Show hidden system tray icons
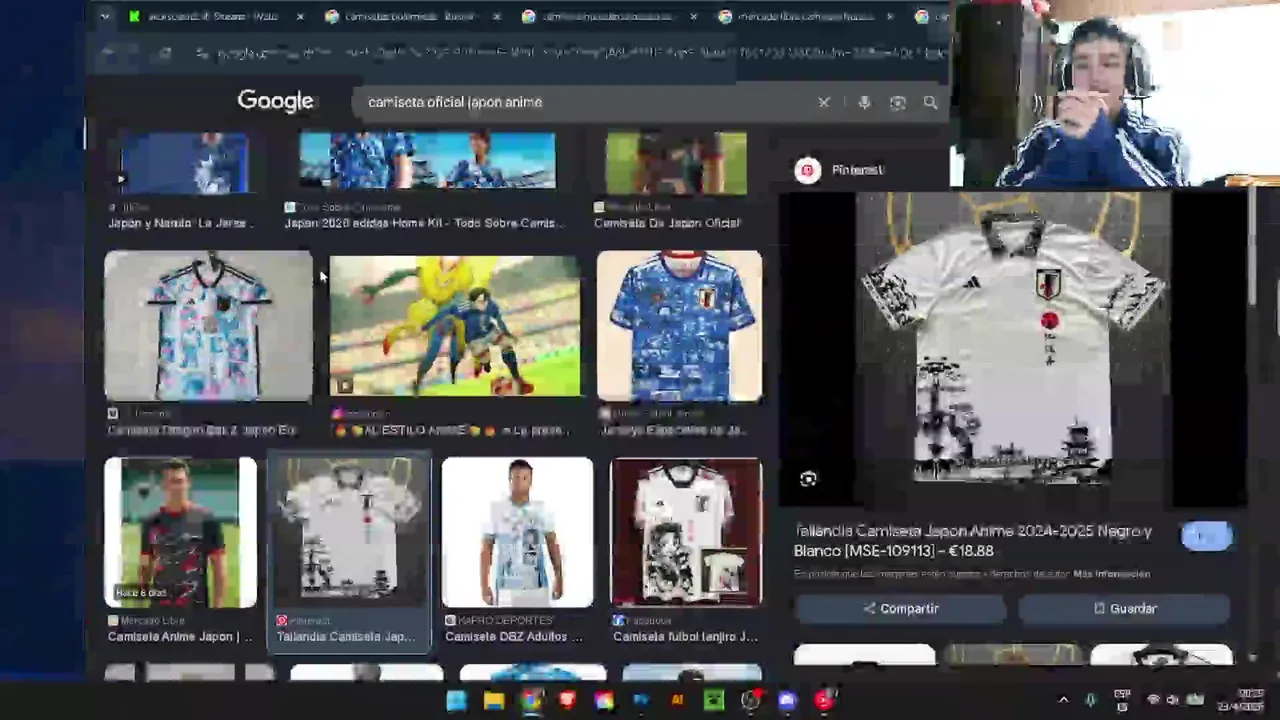Screen dimensions: 1280x720 tap(1063, 700)
